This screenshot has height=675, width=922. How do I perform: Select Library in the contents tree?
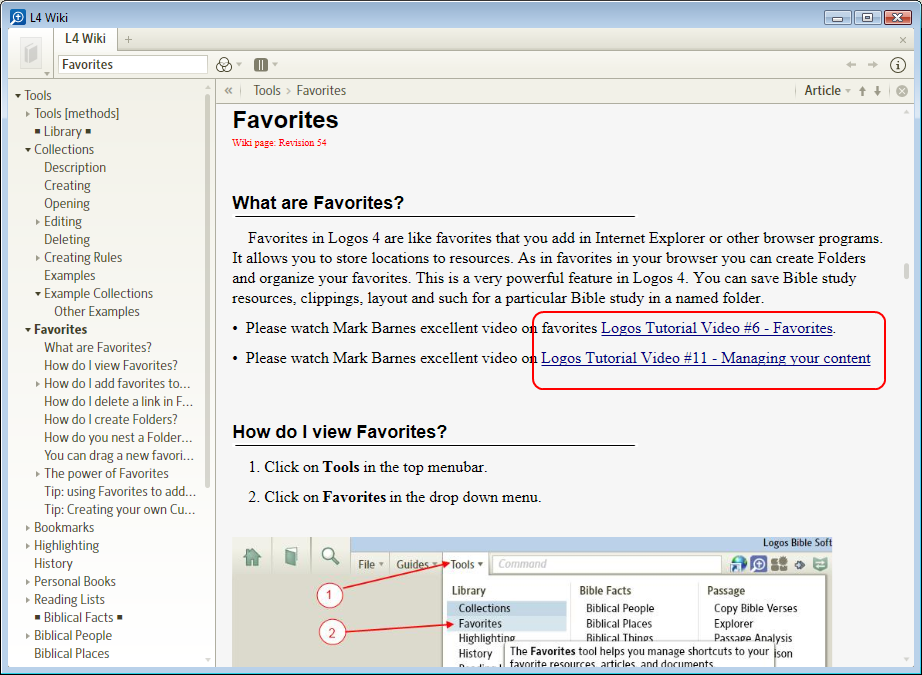point(62,131)
